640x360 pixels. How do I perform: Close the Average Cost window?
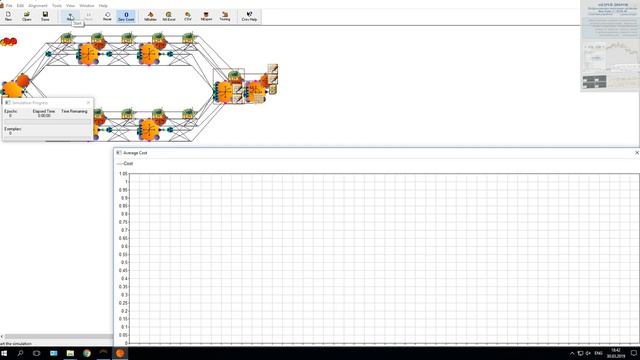tap(637, 153)
